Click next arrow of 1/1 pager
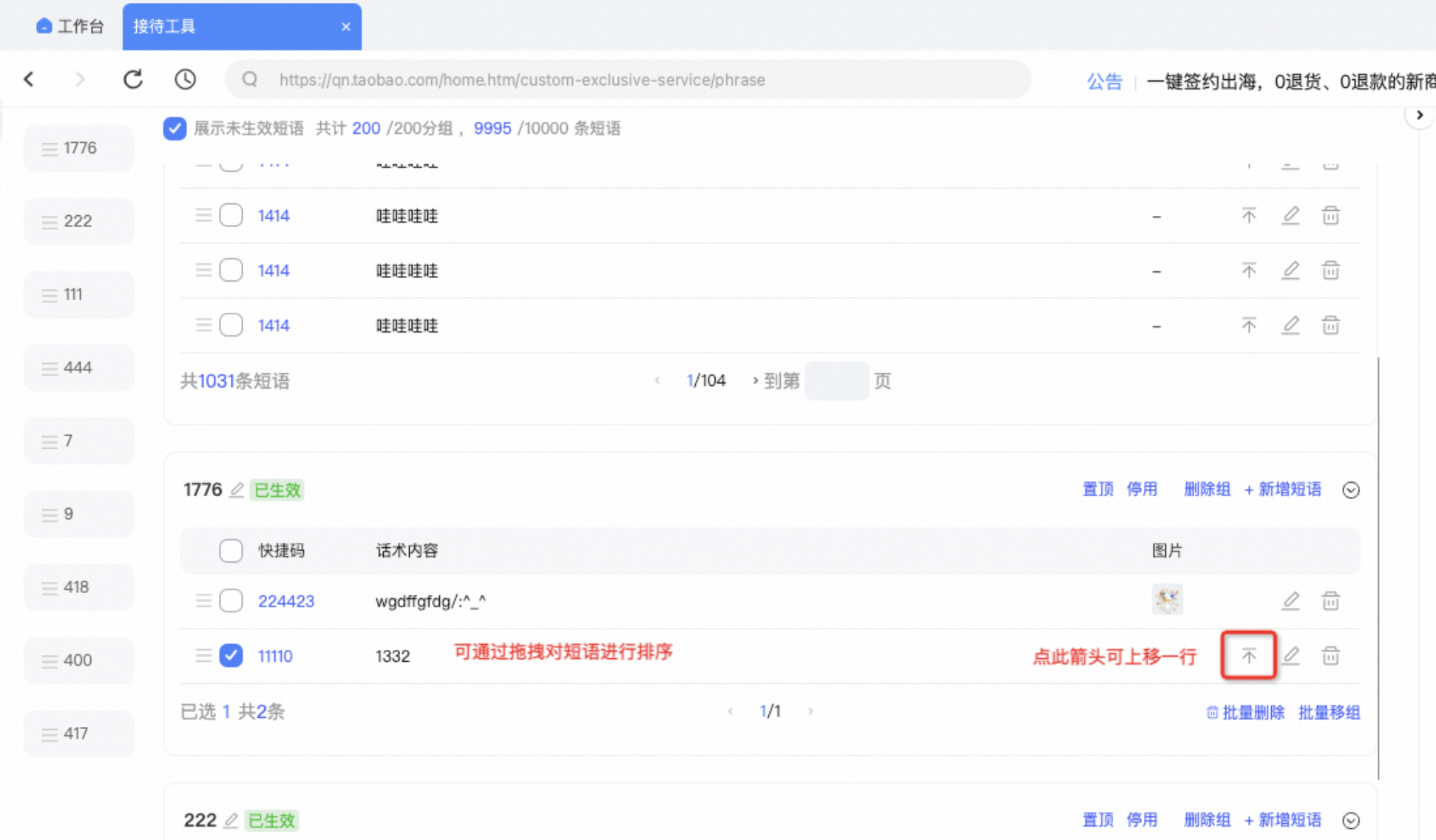This screenshot has width=1436, height=840. pos(810,711)
